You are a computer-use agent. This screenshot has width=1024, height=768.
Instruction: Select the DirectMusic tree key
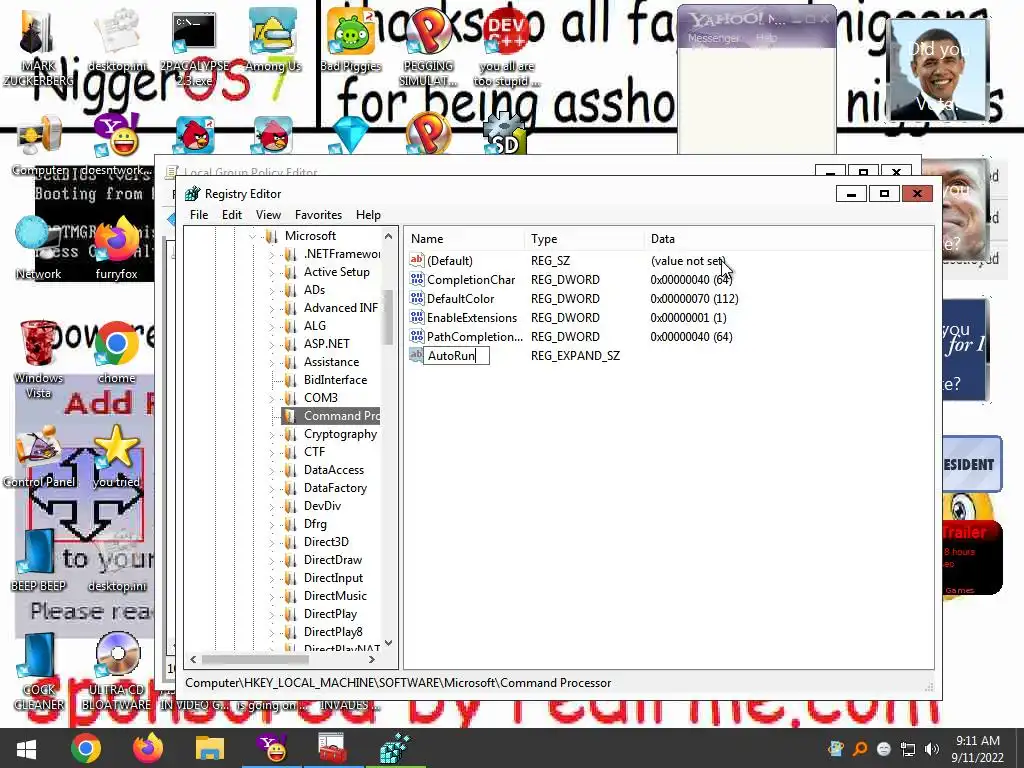click(x=335, y=596)
